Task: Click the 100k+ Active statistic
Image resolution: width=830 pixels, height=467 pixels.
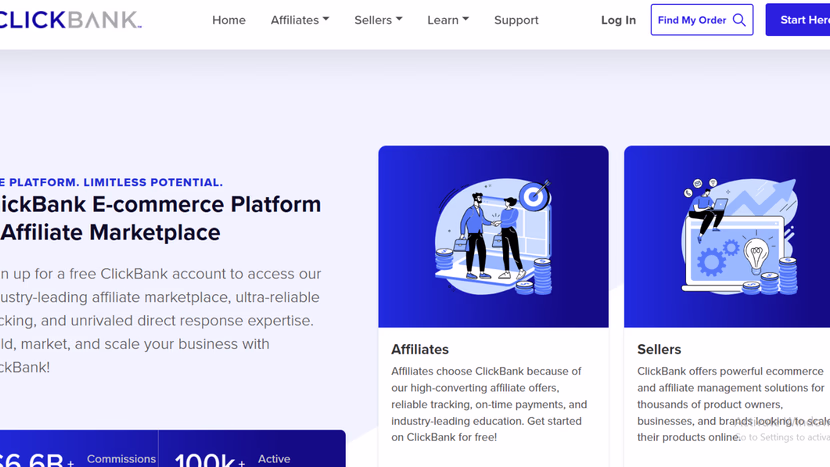Action: (233, 459)
